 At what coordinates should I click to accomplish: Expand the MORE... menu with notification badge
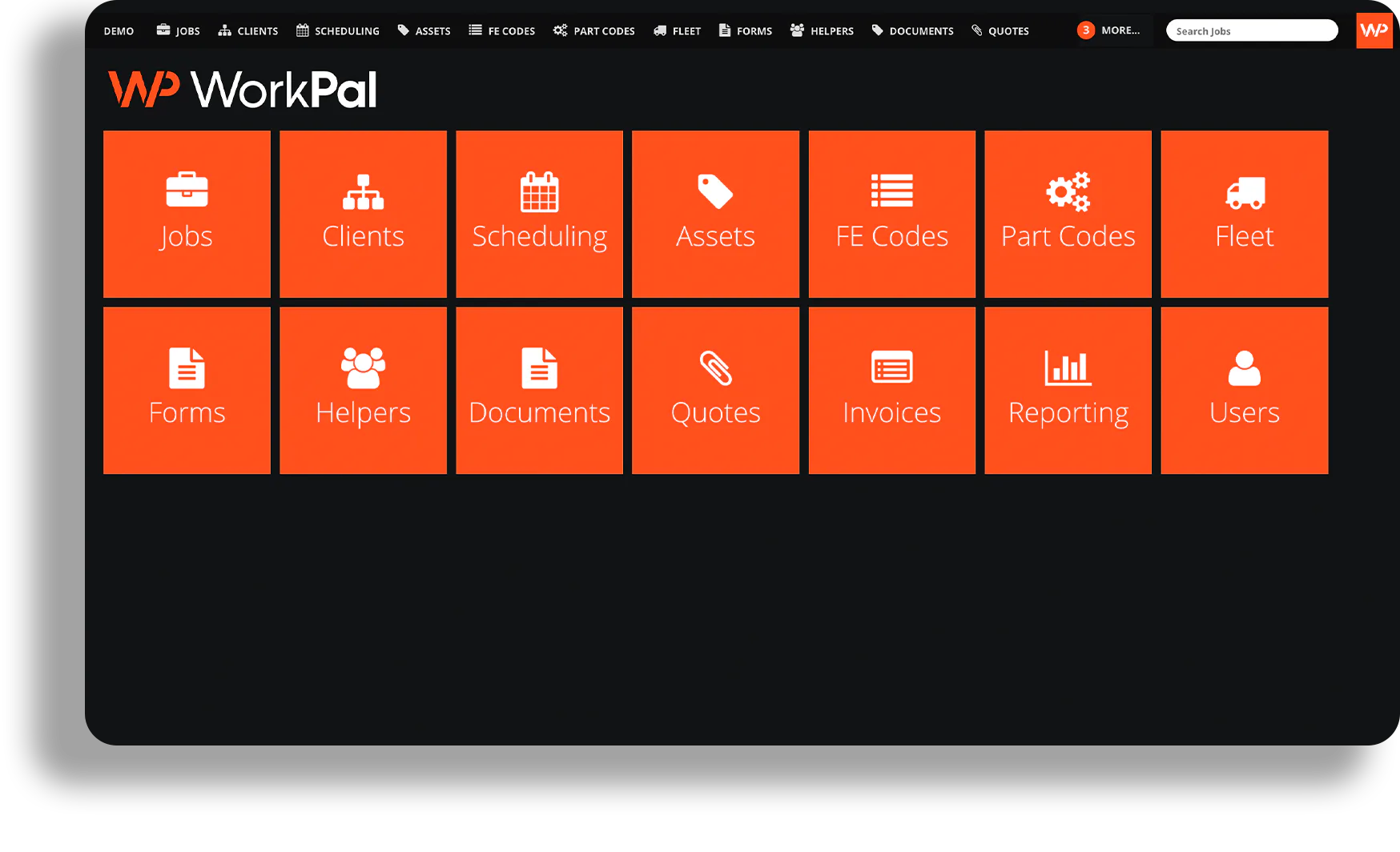point(1110,30)
